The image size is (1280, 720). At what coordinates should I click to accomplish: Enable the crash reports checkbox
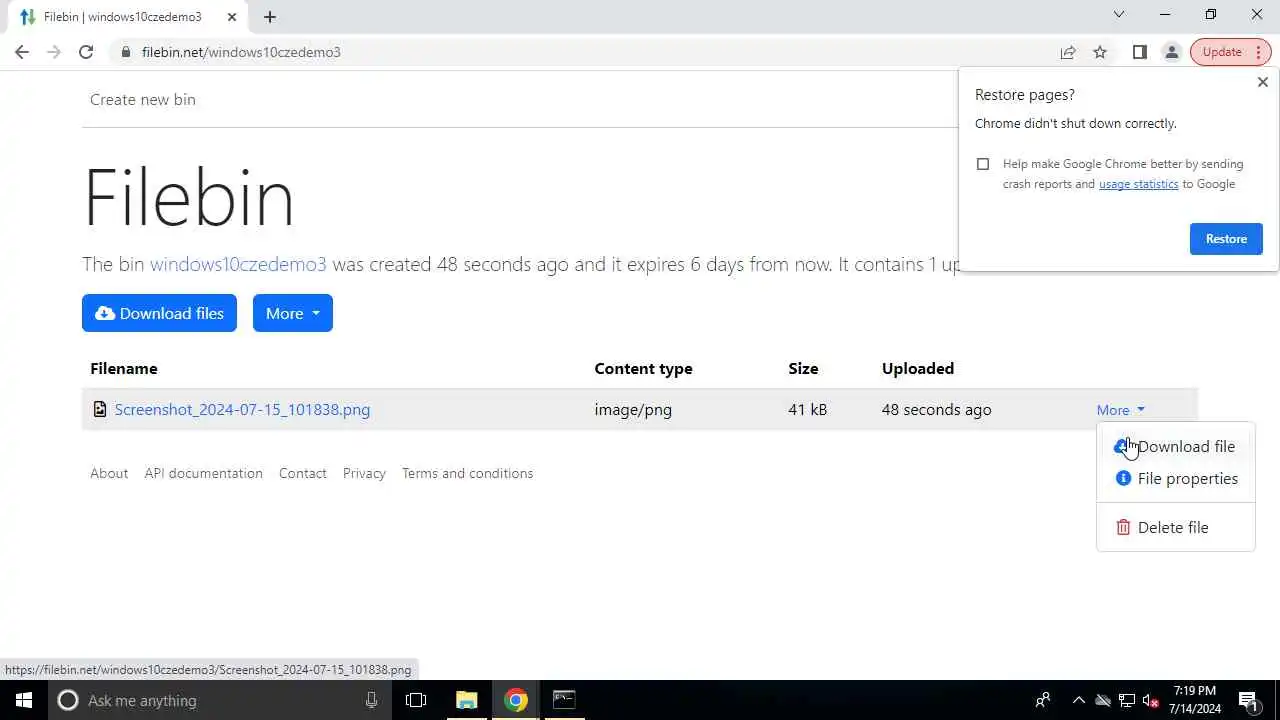[x=983, y=164]
